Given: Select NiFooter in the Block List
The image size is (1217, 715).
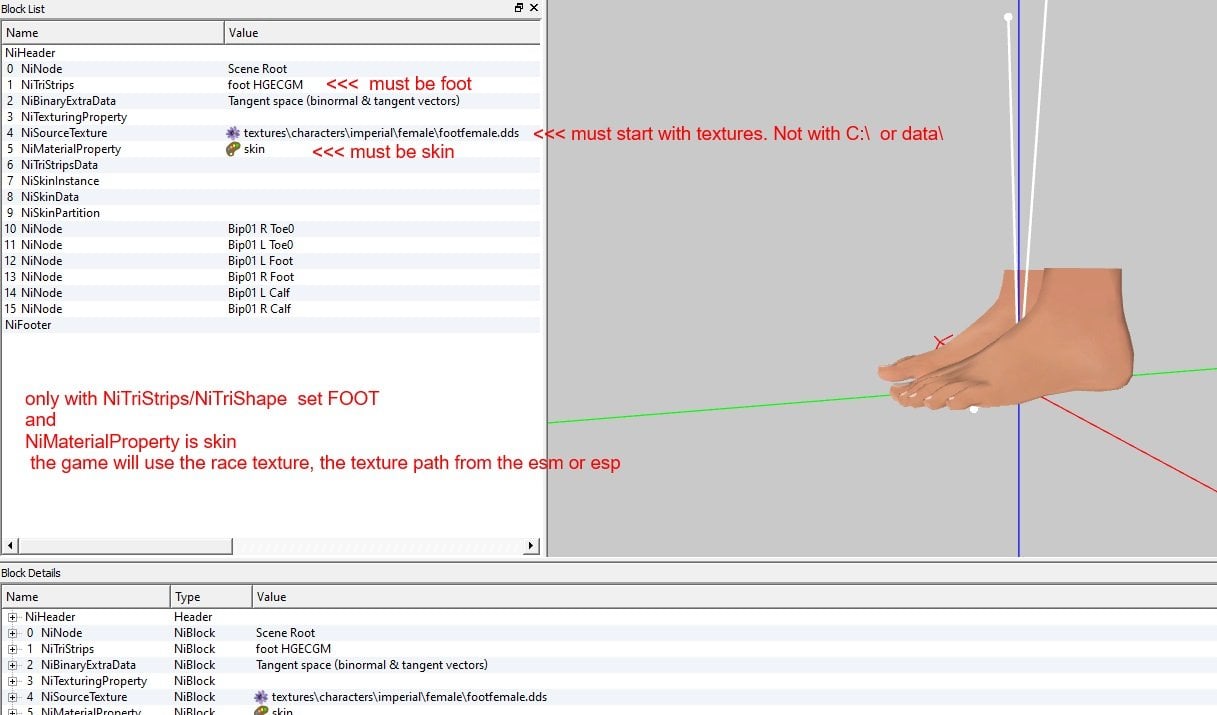Looking at the screenshot, I should [x=270, y=325].
